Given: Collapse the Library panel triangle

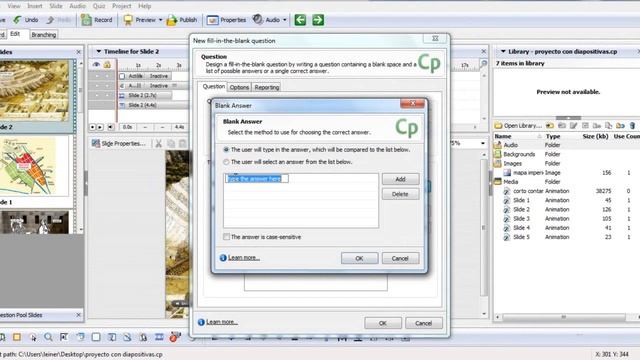Looking at the screenshot, I should pyautogui.click(x=503, y=51).
